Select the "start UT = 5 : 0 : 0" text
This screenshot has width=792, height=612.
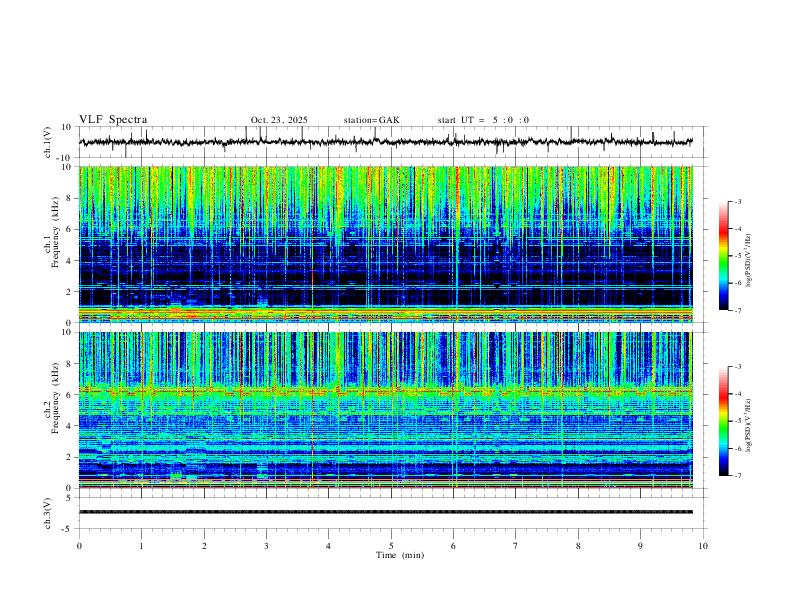[483, 120]
